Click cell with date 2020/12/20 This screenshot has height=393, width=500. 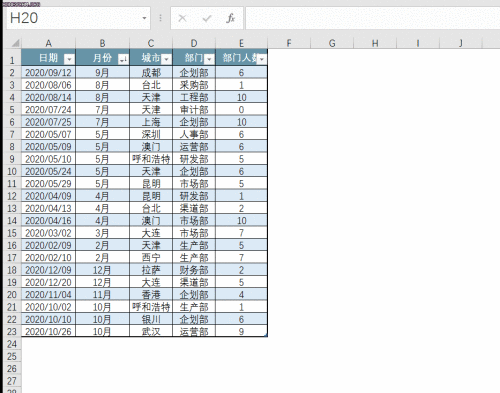(49, 282)
